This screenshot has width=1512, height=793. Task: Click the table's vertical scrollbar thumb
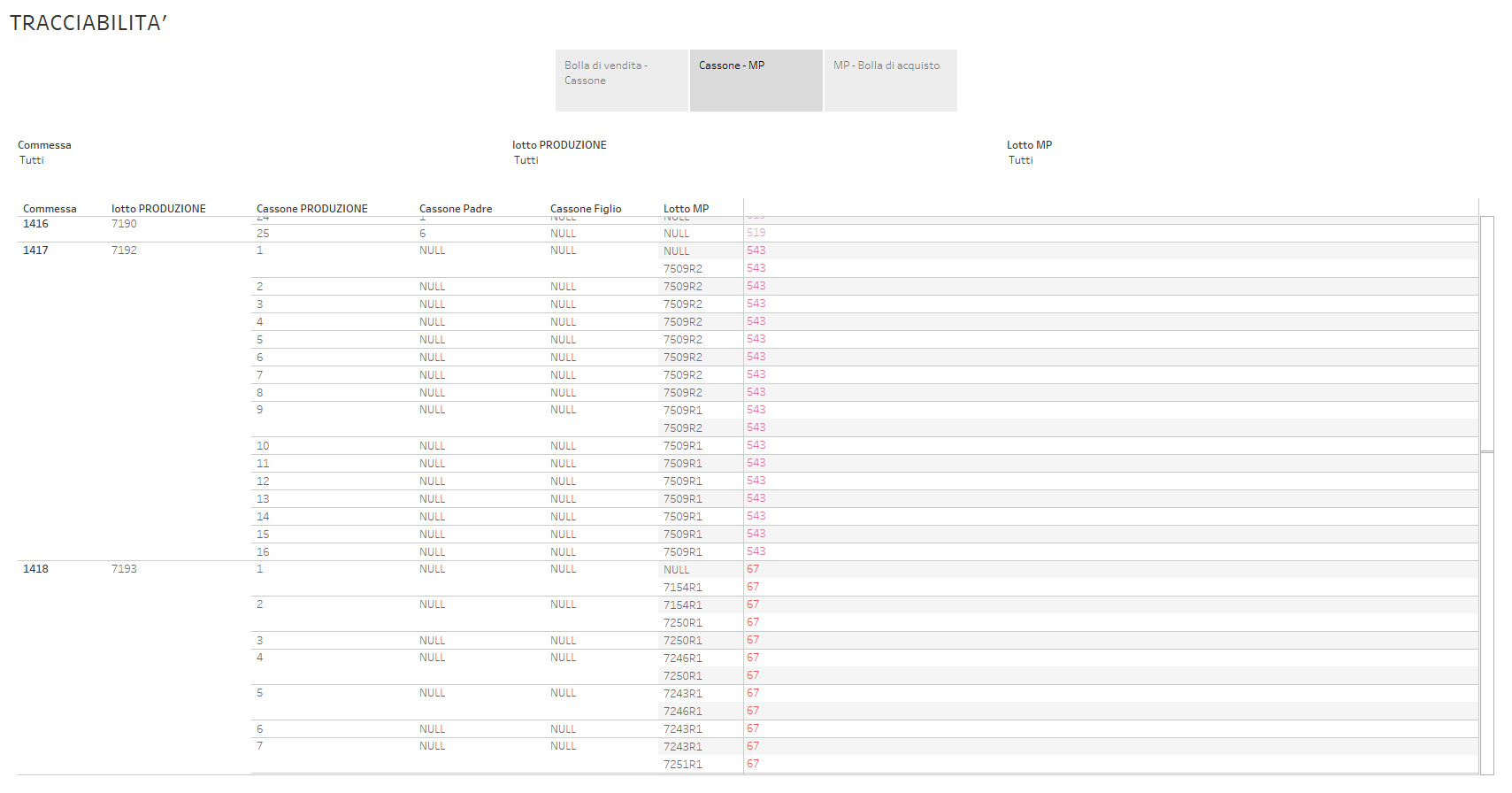[x=1487, y=334]
